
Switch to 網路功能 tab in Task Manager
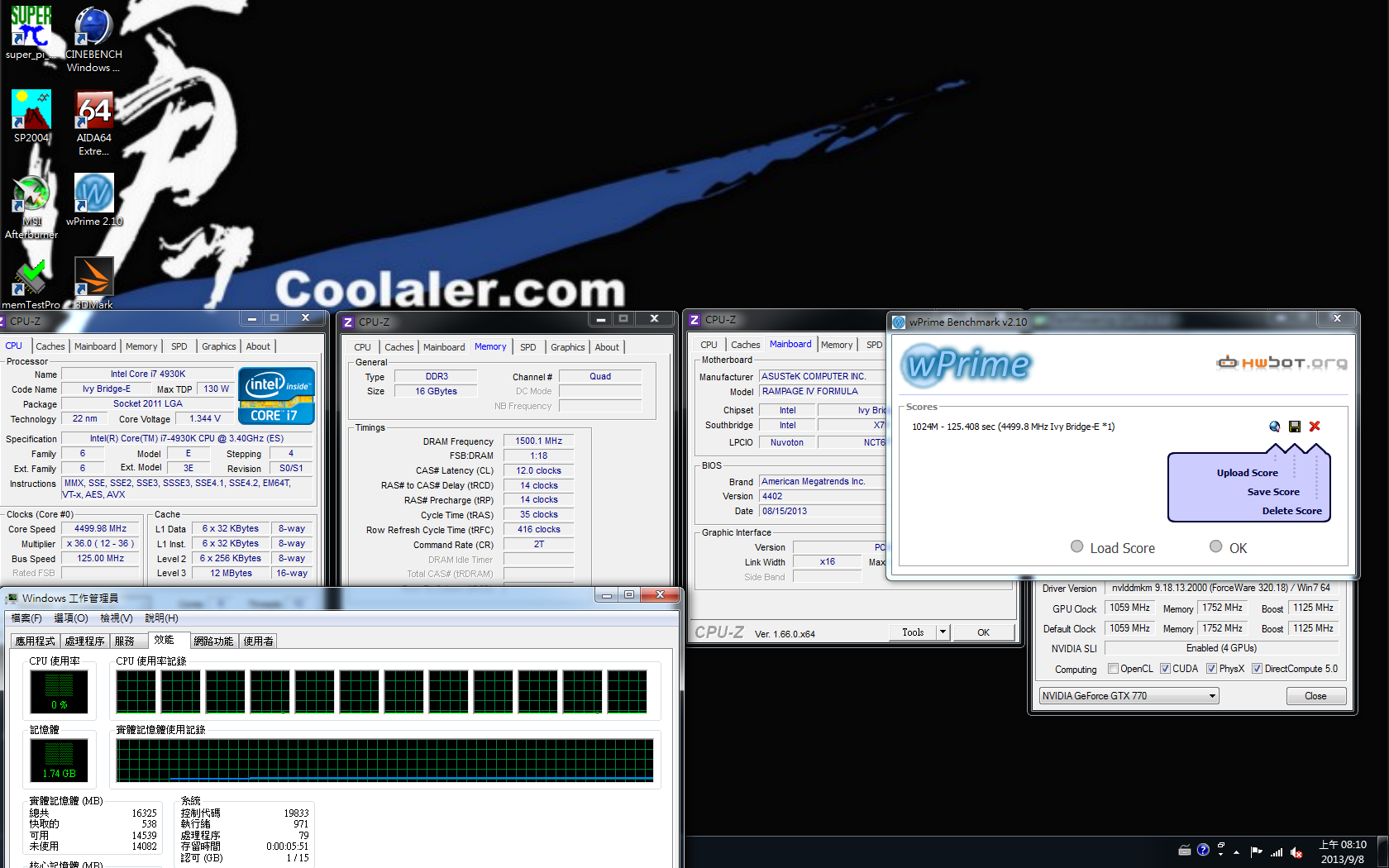tap(213, 641)
